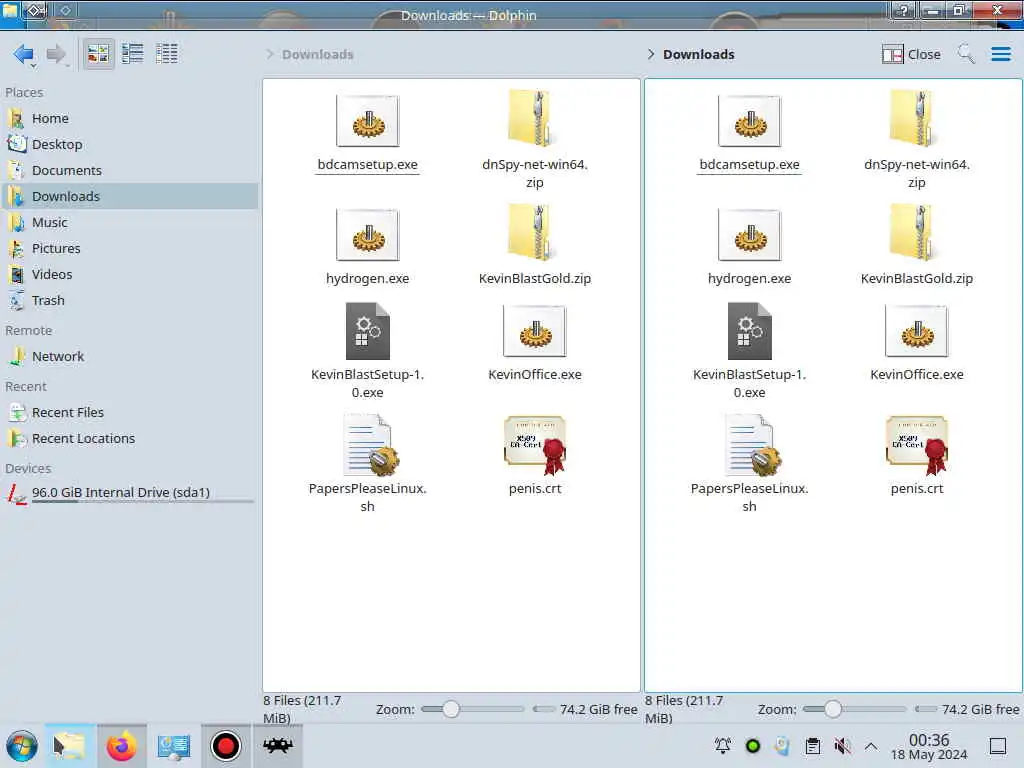The height and width of the screenshot is (768, 1024).
Task: Click show desktop button in taskbar
Action: click(x=997, y=746)
